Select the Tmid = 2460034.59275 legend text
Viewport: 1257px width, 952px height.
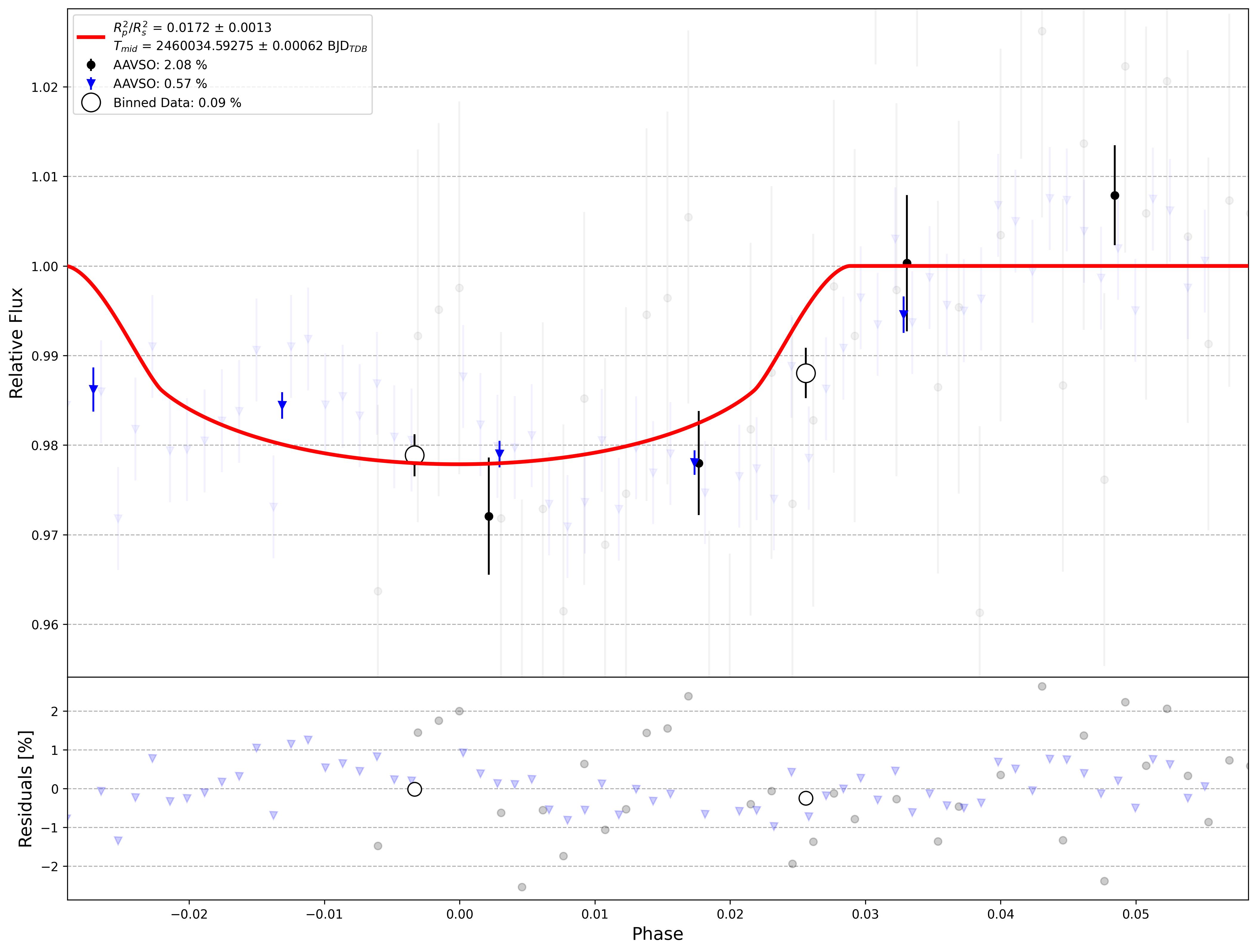coord(240,46)
